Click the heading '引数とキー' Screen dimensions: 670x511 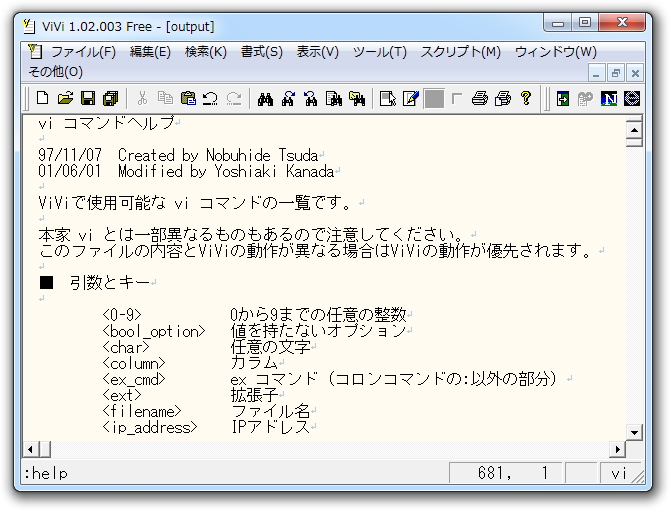point(110,283)
